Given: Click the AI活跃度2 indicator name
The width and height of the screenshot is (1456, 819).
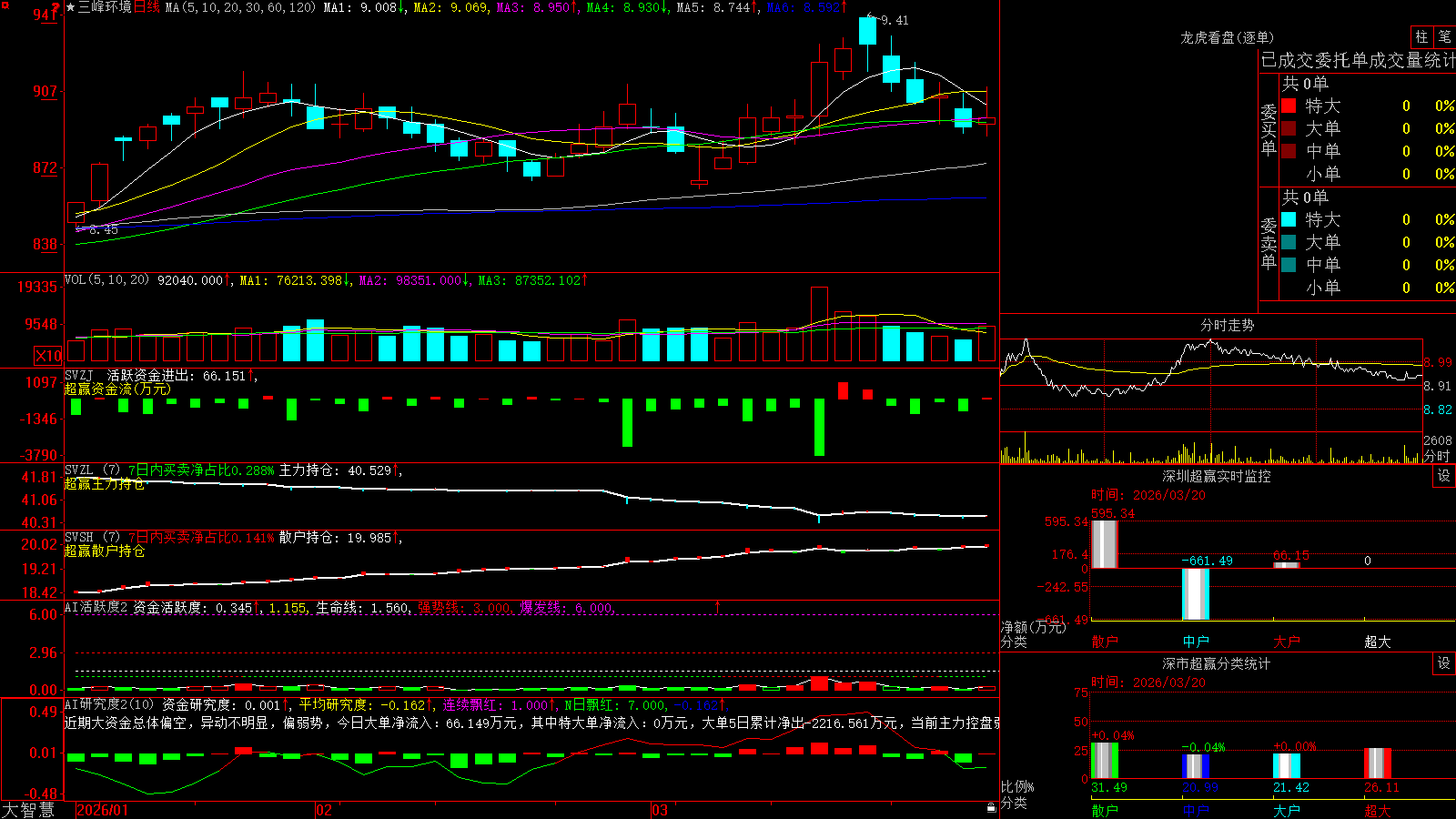Looking at the screenshot, I should (96, 608).
